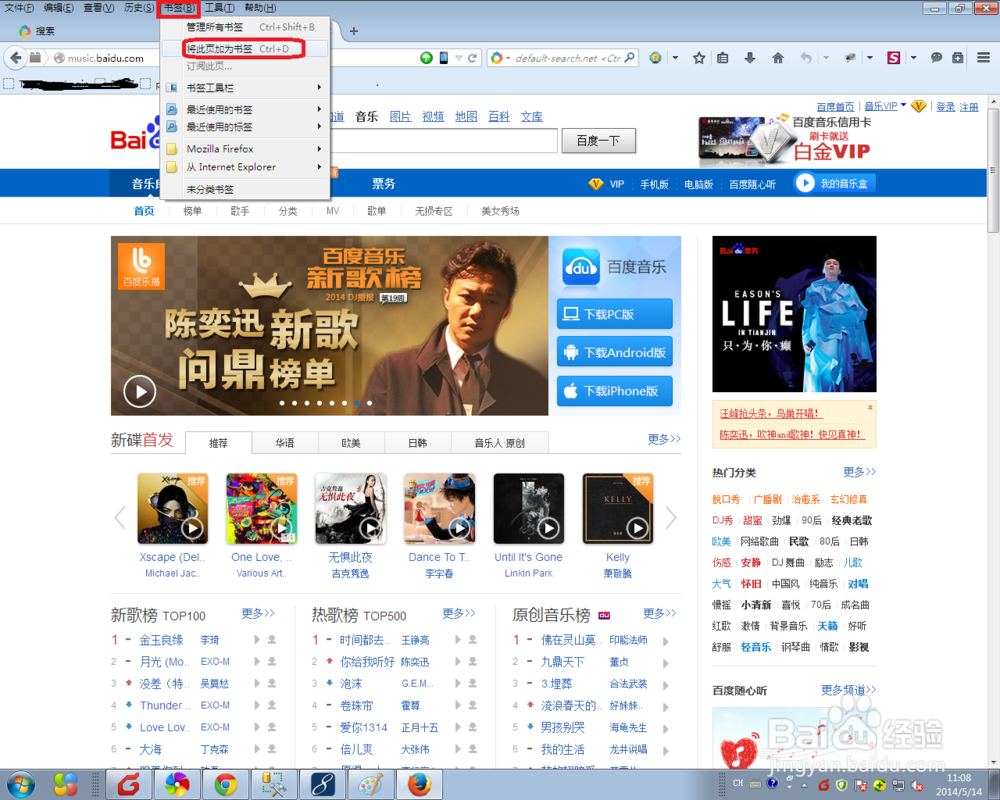This screenshot has width=1000, height=800.
Task: Click the 登录 link
Action: tap(945, 107)
